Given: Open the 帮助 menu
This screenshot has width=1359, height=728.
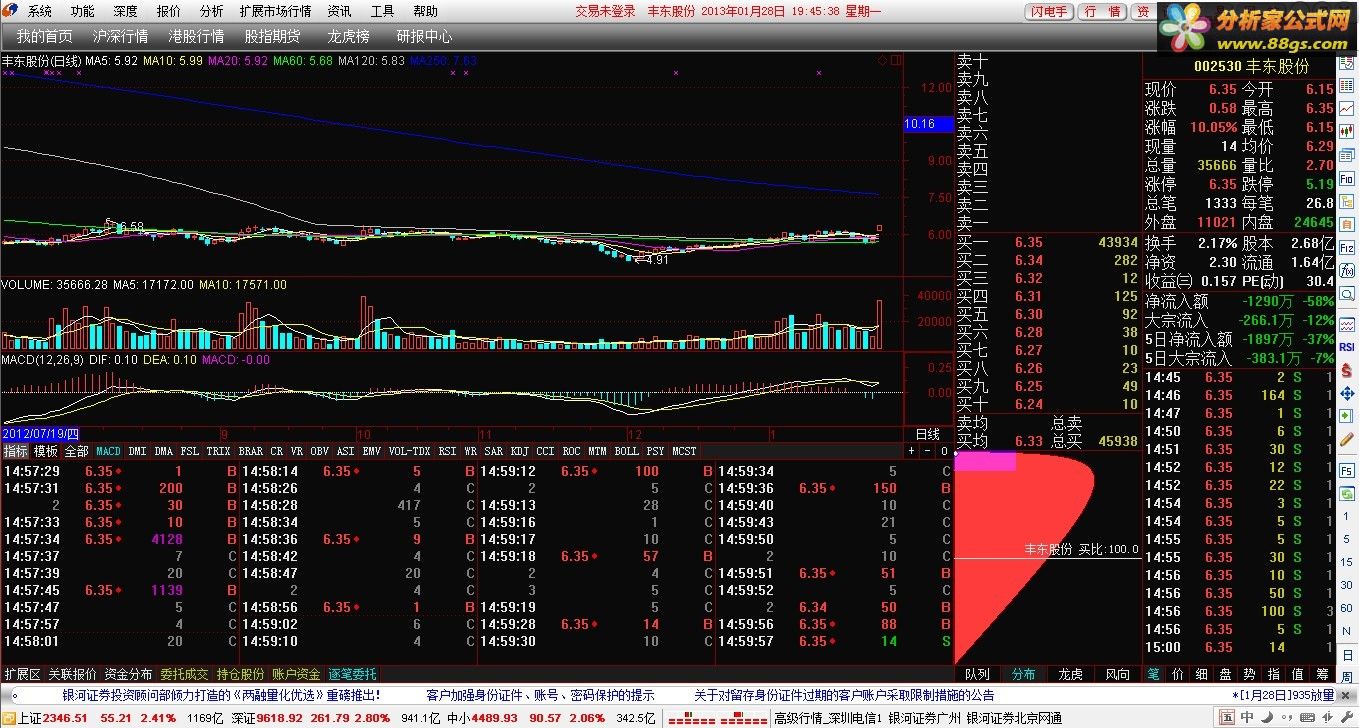Looking at the screenshot, I should click(425, 11).
